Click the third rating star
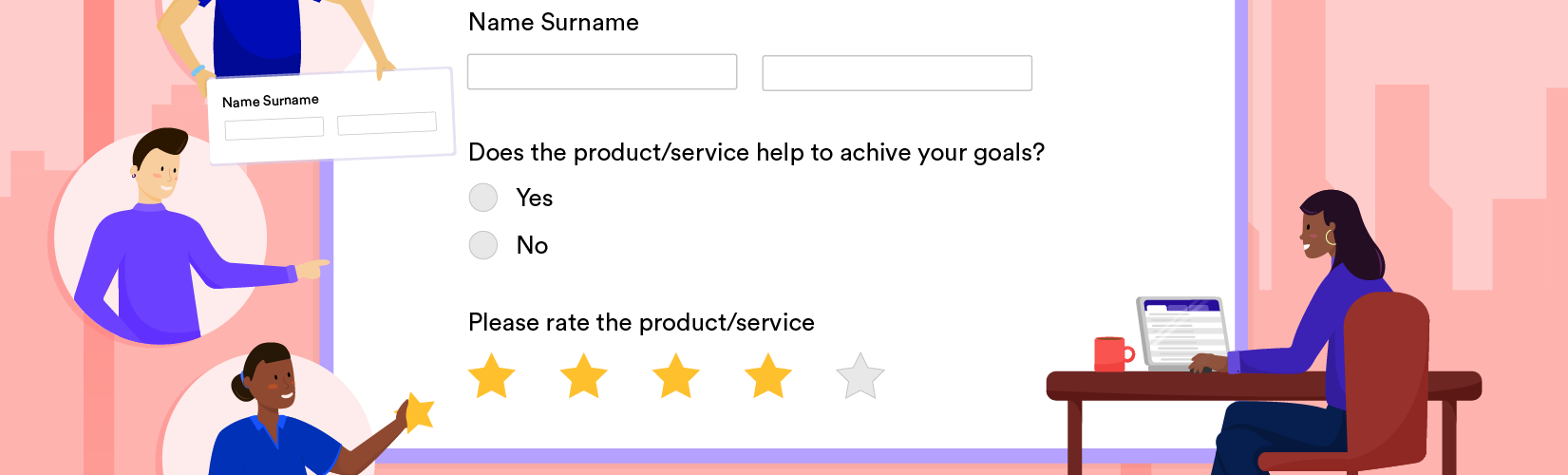The height and width of the screenshot is (475, 1568). [676, 376]
